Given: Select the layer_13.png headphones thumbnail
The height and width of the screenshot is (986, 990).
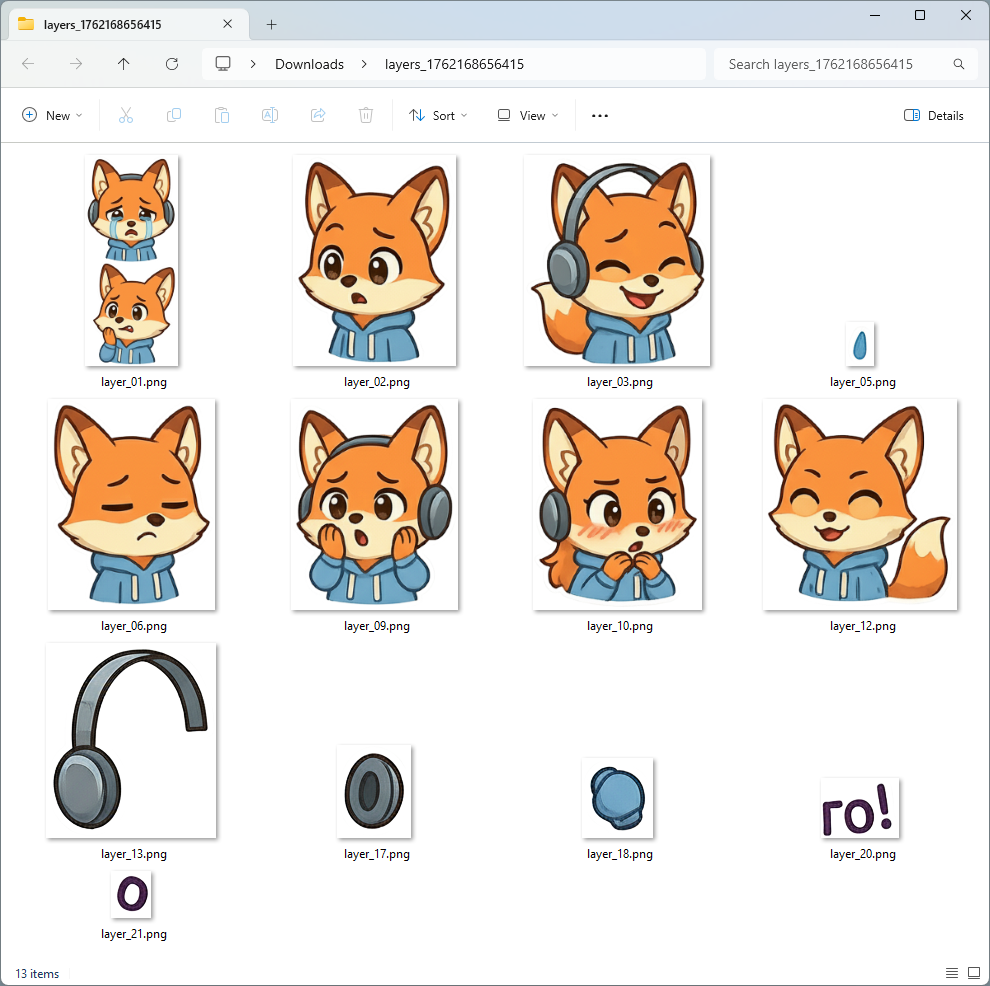Looking at the screenshot, I should coord(131,741).
